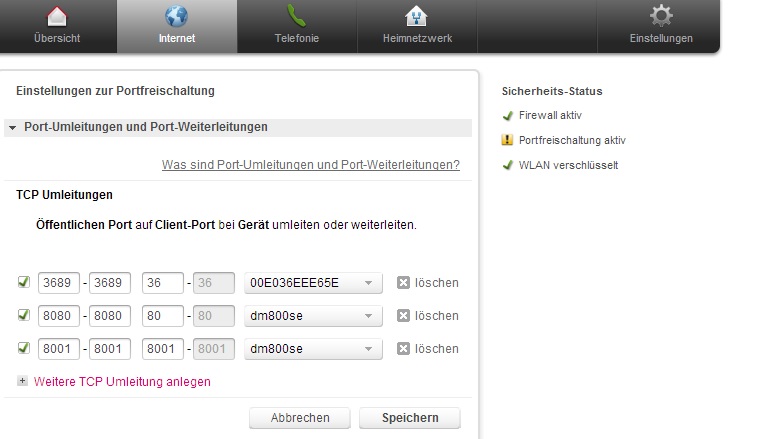
Task: Click Weitere TCP Umleitung anlegen link
Action: pos(122,382)
